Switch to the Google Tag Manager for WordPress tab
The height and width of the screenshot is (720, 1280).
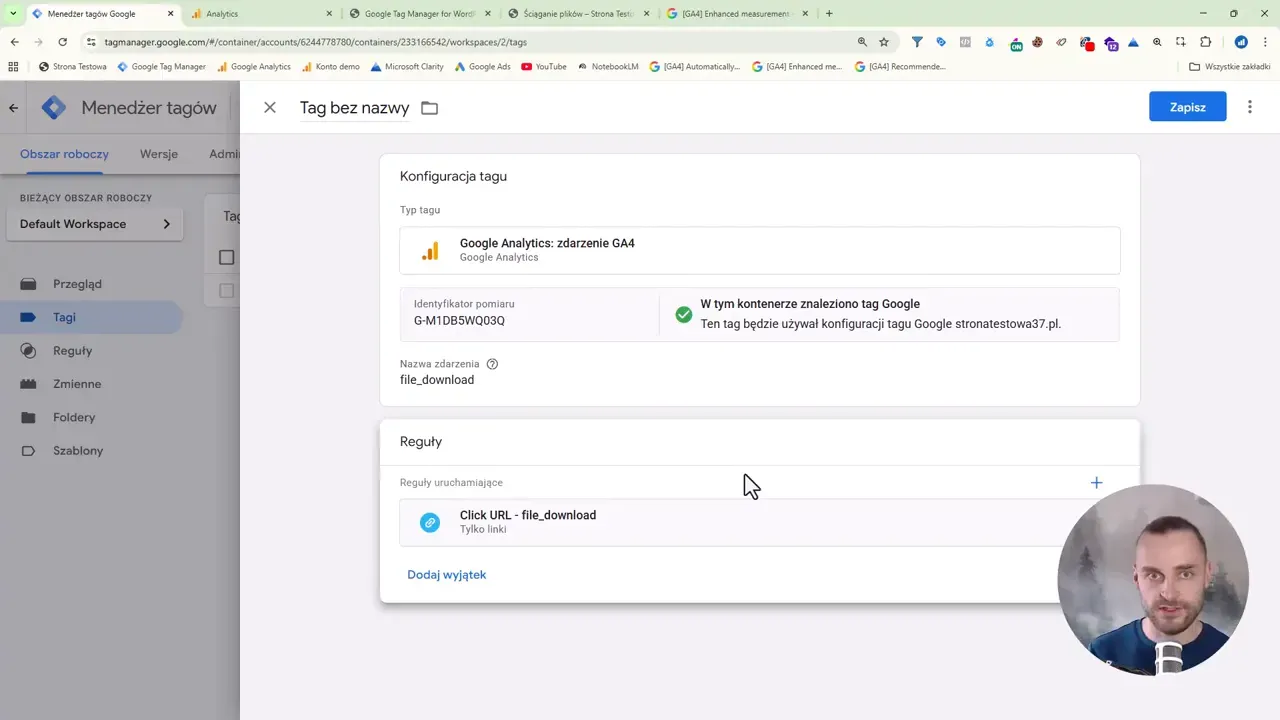(420, 14)
